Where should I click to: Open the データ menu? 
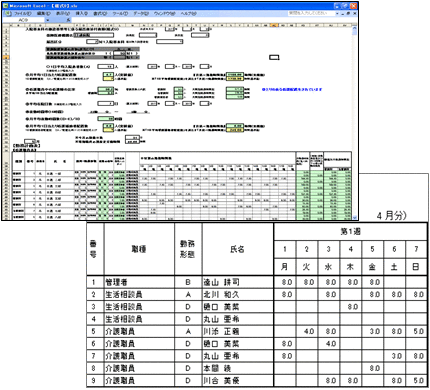click(x=141, y=13)
